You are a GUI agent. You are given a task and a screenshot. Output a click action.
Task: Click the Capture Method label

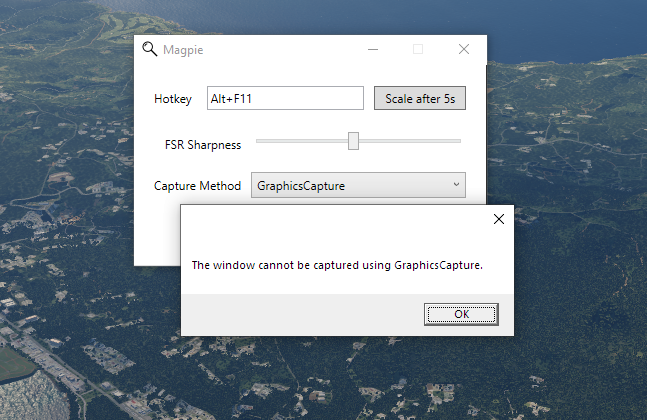[197, 186]
